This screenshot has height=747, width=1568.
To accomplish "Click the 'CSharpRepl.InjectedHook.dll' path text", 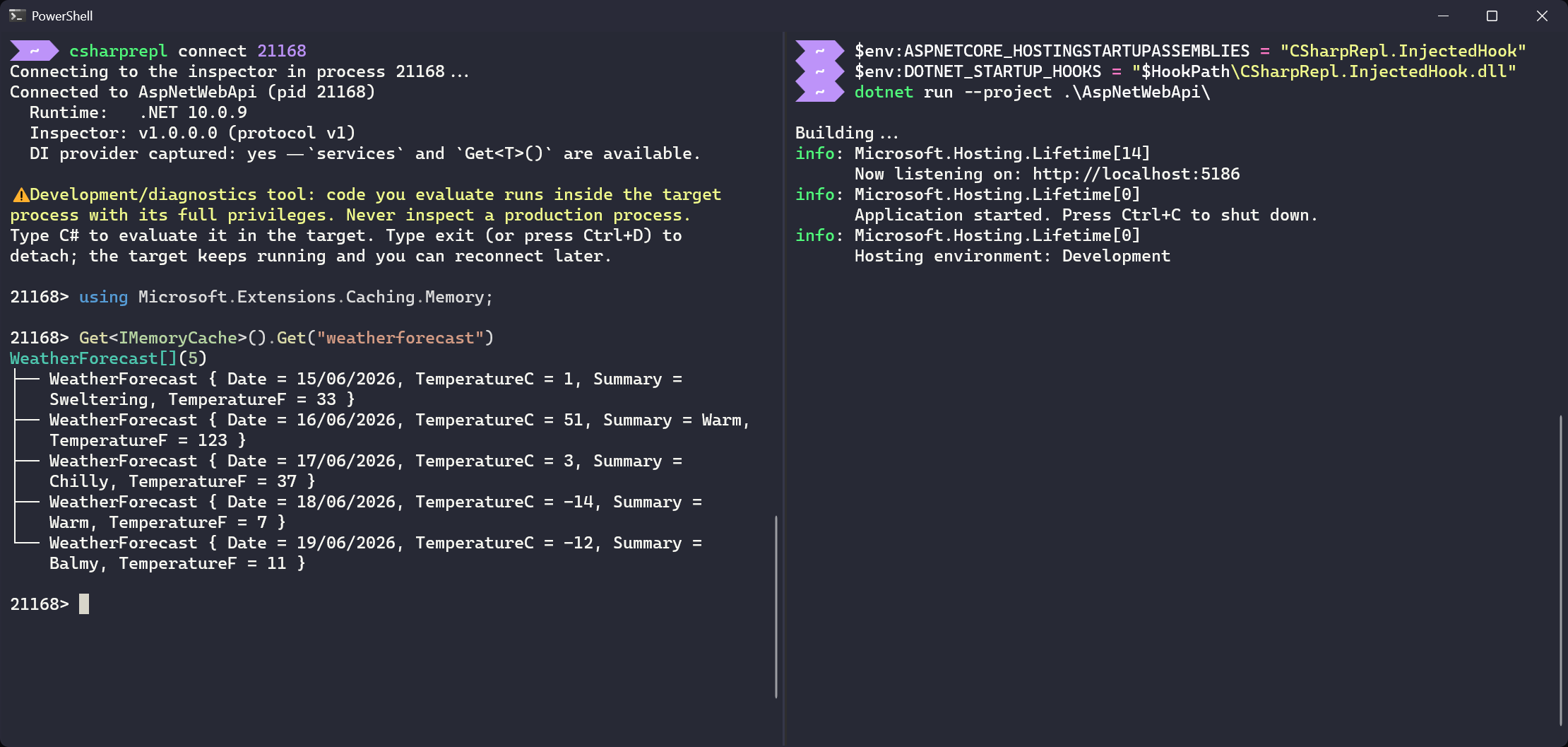I will click(1373, 71).
